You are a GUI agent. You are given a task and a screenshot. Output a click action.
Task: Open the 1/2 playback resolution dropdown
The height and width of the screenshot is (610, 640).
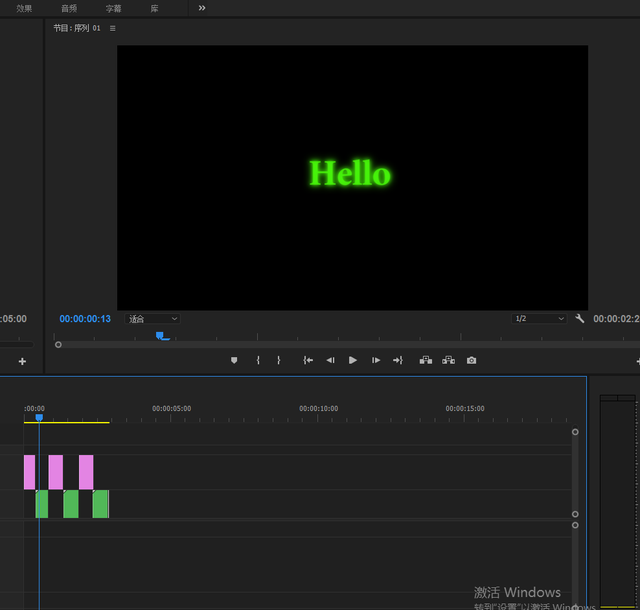[x=539, y=319]
